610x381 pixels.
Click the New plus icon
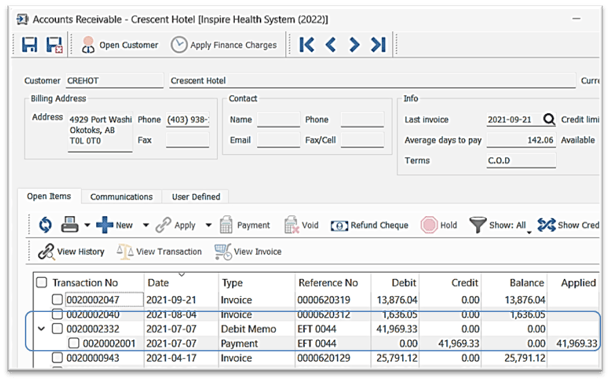point(104,225)
